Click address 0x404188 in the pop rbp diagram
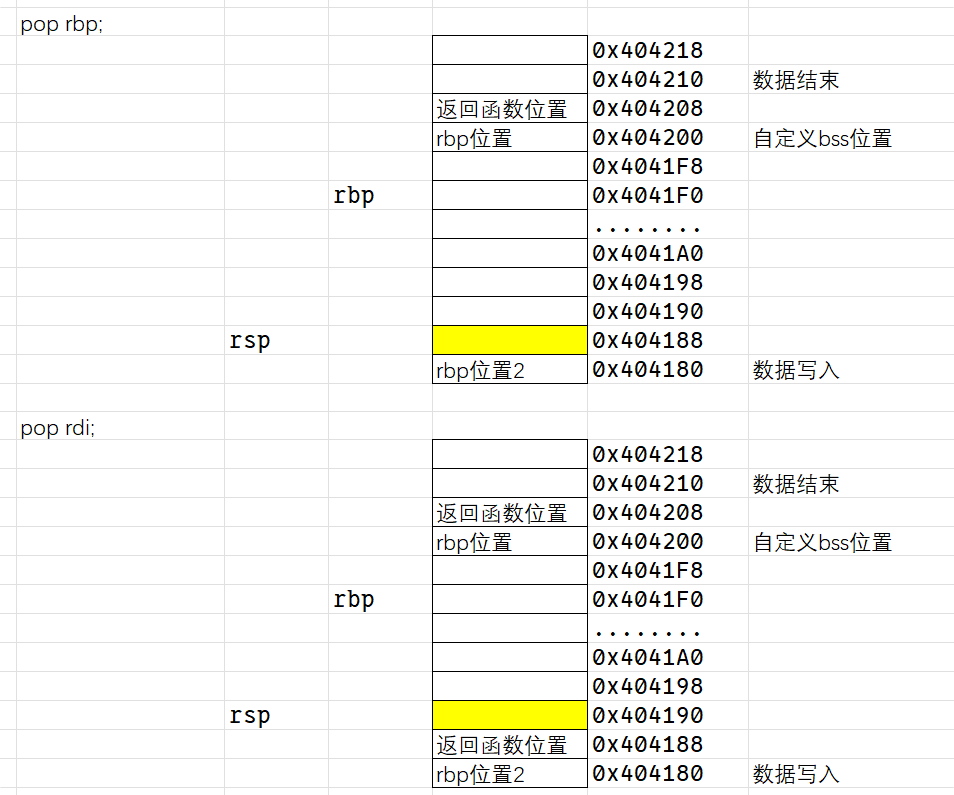The width and height of the screenshot is (954, 795). click(647, 341)
